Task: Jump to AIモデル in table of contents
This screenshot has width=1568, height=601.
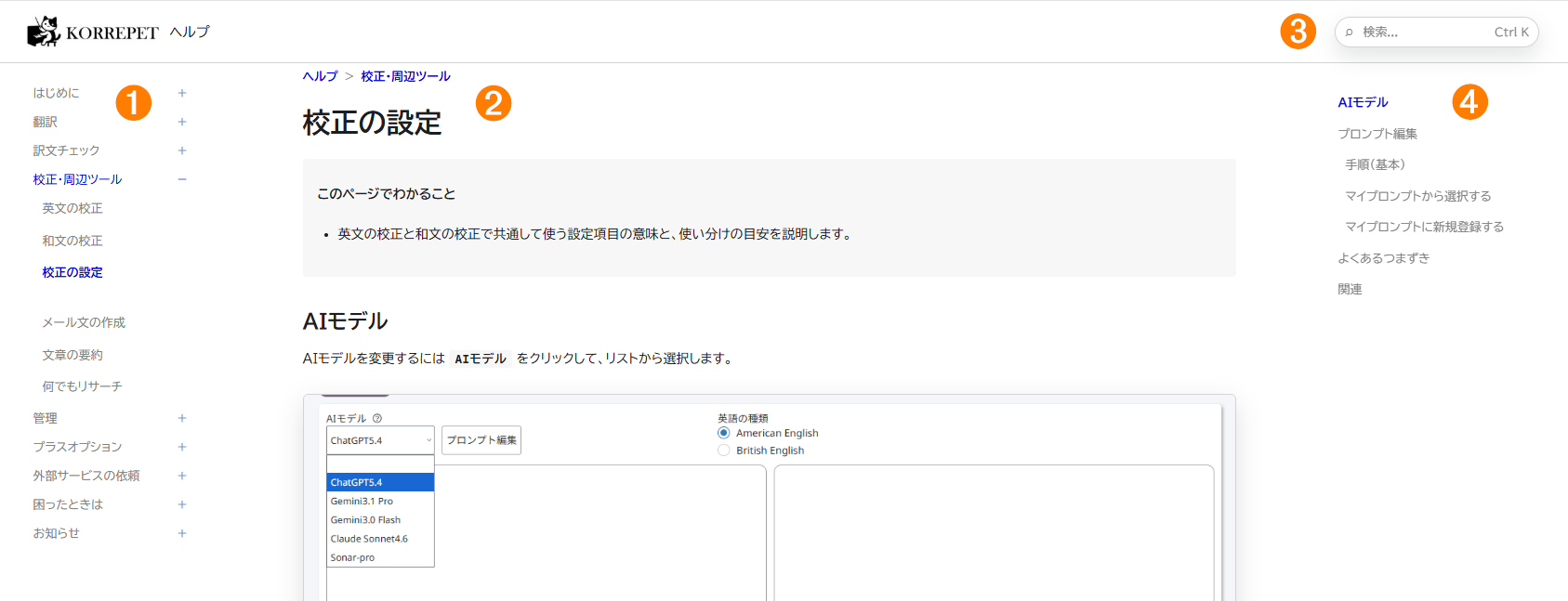Action: point(1364,102)
